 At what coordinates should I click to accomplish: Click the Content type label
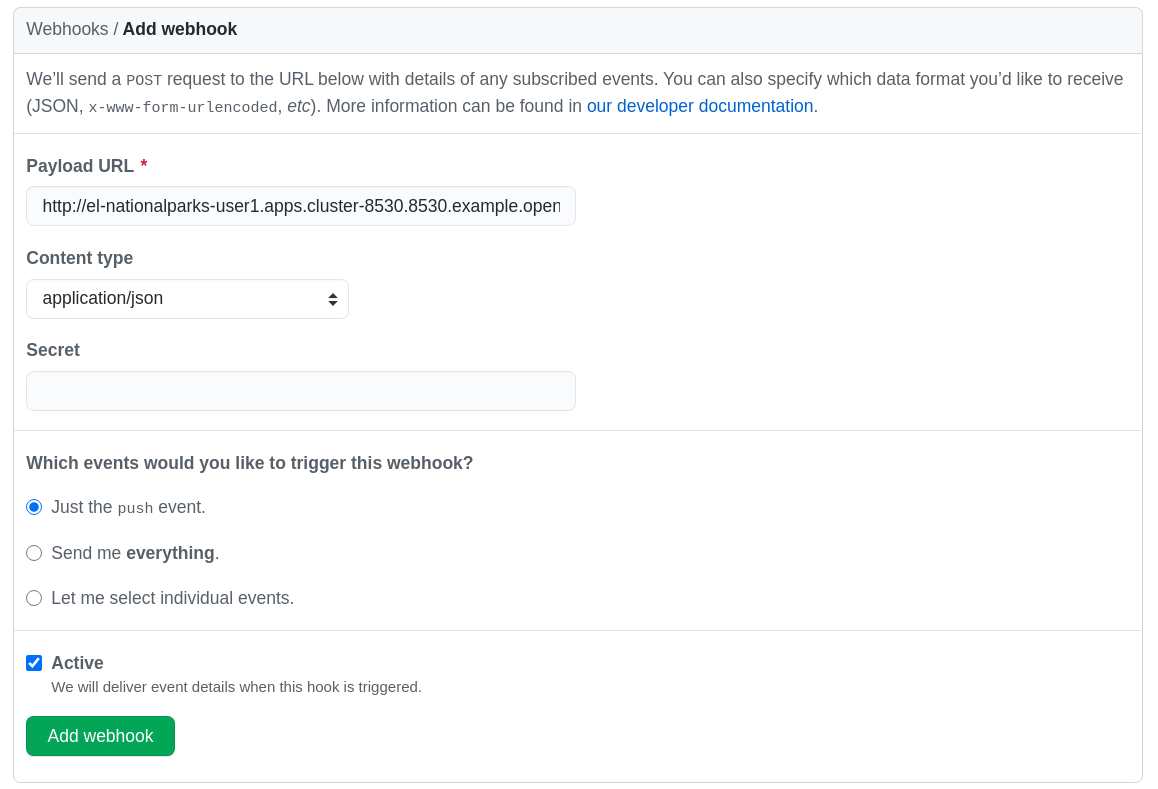(x=79, y=258)
